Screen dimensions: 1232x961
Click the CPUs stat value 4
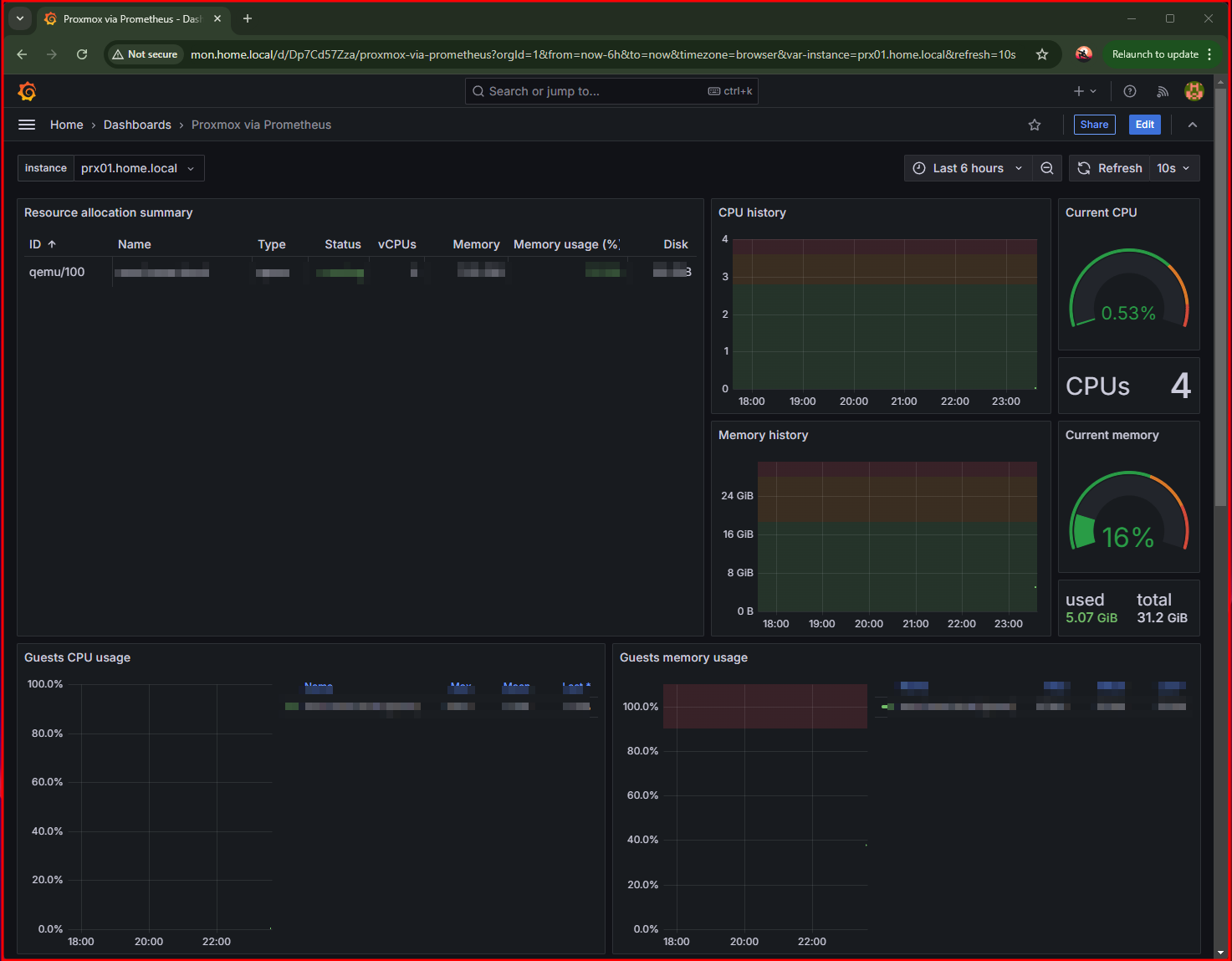click(1180, 386)
